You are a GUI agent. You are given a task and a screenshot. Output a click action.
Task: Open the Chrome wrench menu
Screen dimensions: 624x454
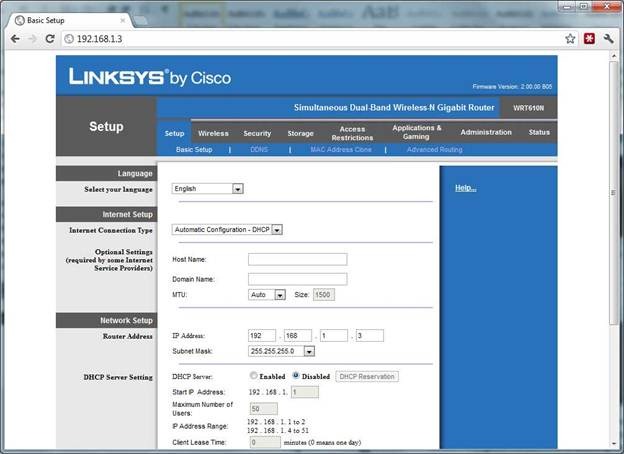(x=608, y=39)
